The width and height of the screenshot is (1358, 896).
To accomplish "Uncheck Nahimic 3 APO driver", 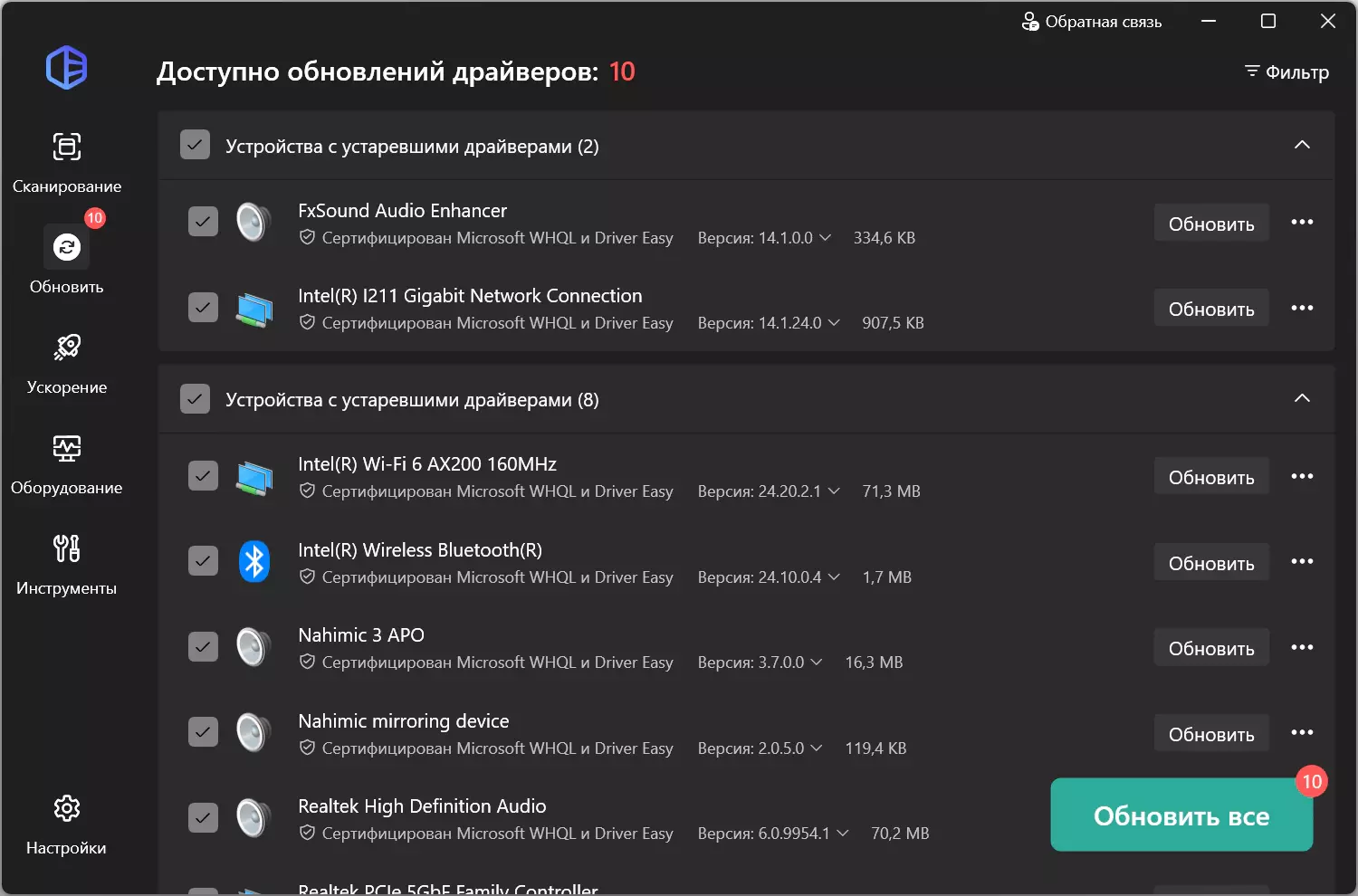I will point(203,646).
